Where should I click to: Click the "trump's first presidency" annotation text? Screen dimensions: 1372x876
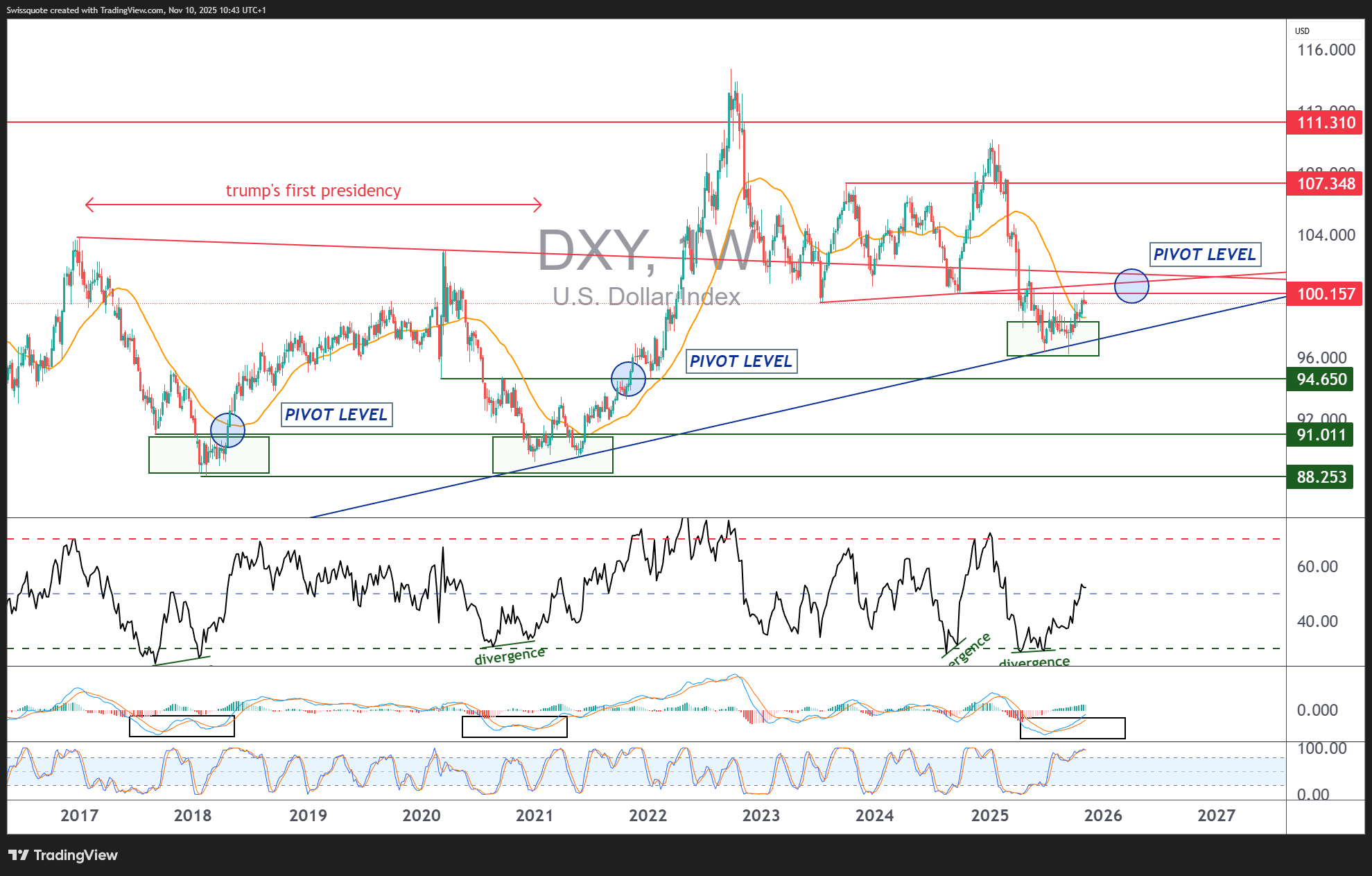313,191
